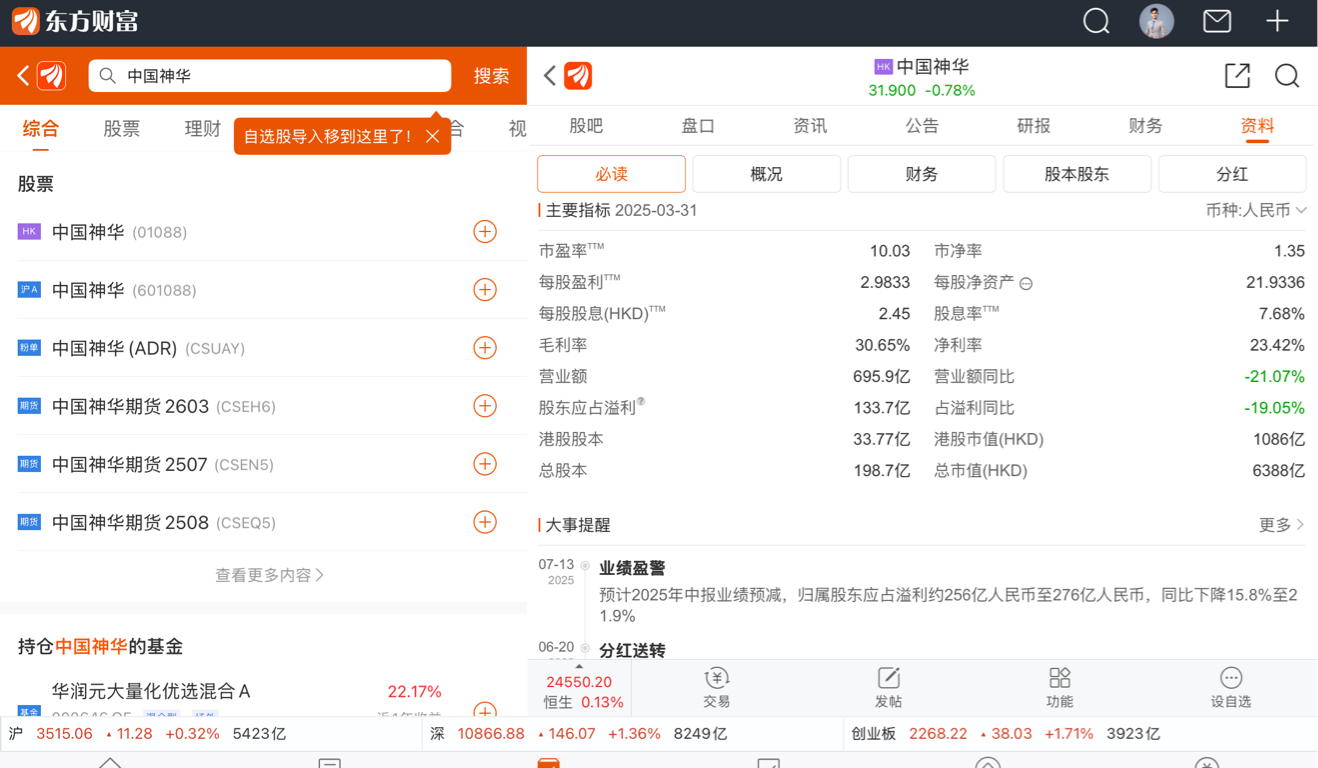Switch to the 资料 tab

(1258, 126)
